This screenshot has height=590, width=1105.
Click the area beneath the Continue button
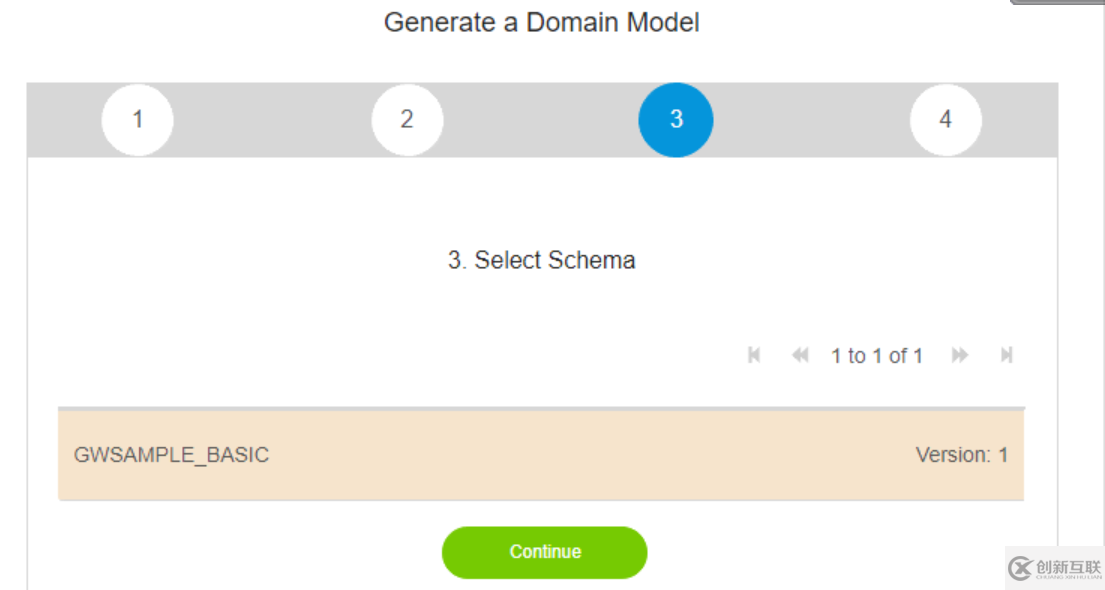pos(545,585)
